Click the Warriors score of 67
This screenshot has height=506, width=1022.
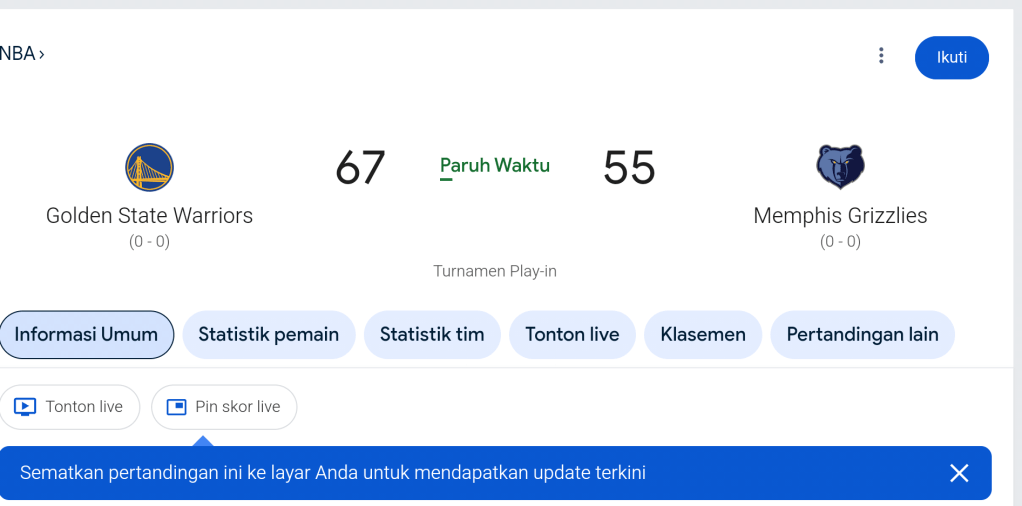[360, 168]
